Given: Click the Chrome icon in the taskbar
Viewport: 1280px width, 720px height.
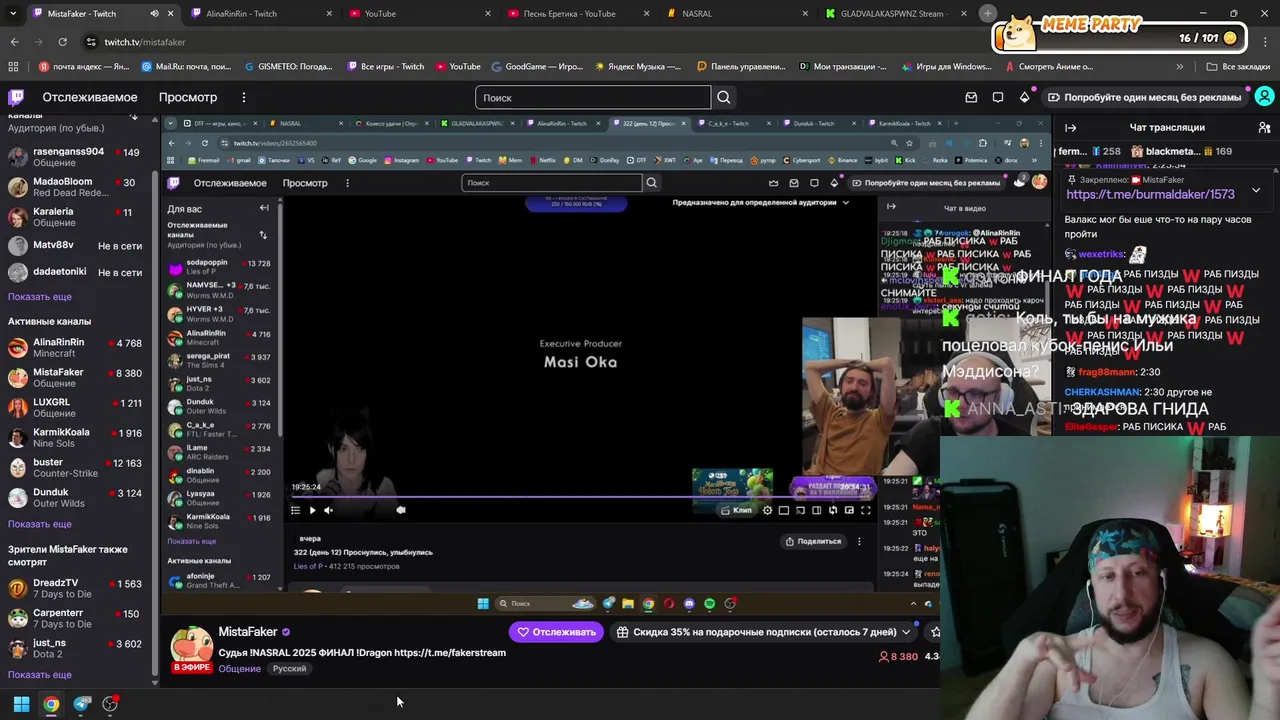Looking at the screenshot, I should 51,704.
